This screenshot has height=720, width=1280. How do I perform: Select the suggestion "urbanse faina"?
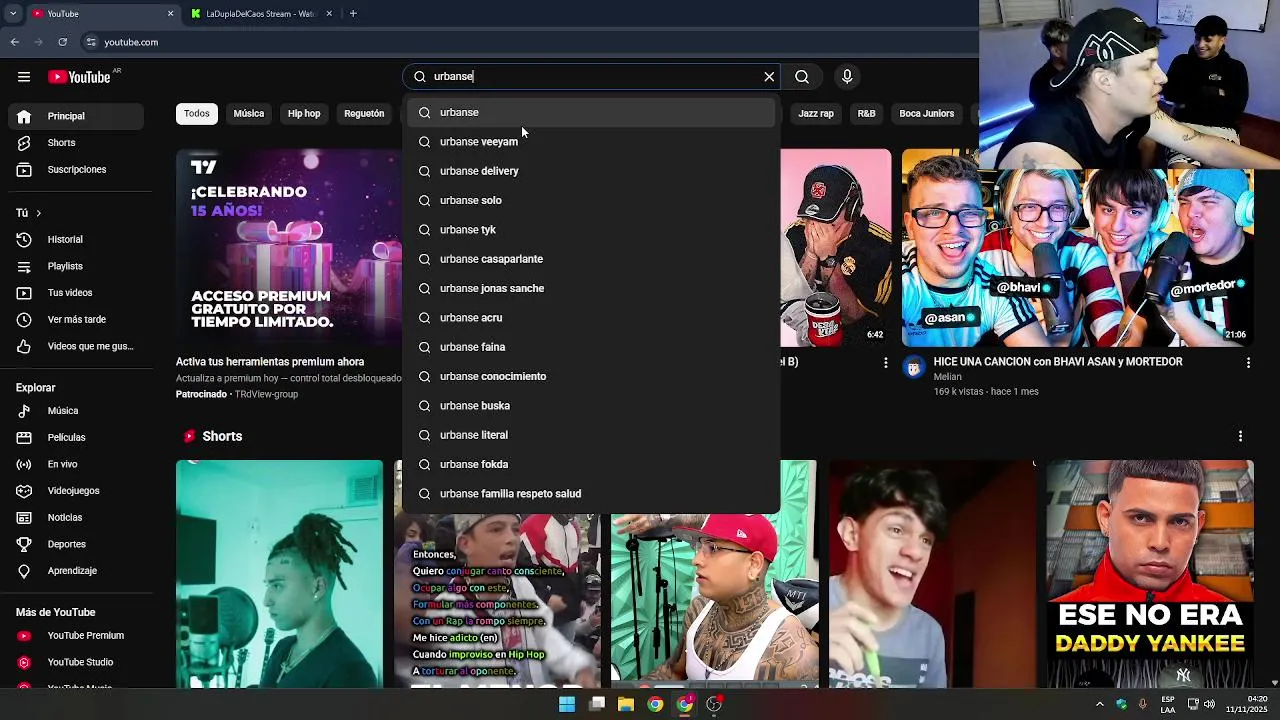tap(591, 347)
